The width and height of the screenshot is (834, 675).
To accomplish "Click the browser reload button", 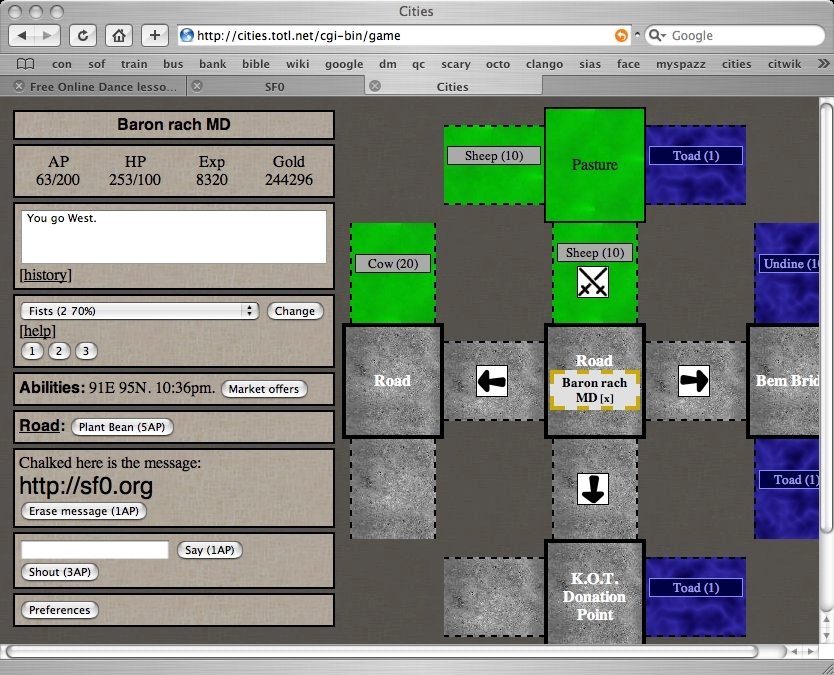I will pyautogui.click(x=82, y=35).
